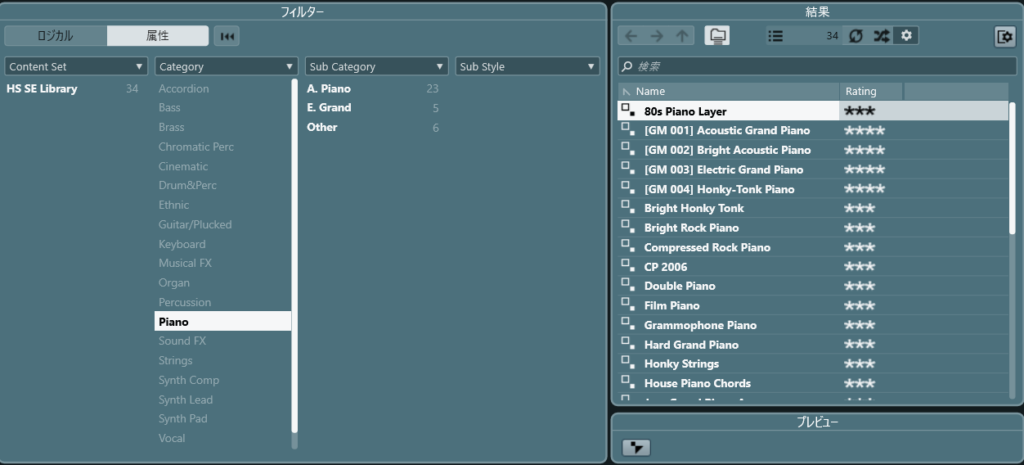Click the back arrow in results

pyautogui.click(x=631, y=36)
